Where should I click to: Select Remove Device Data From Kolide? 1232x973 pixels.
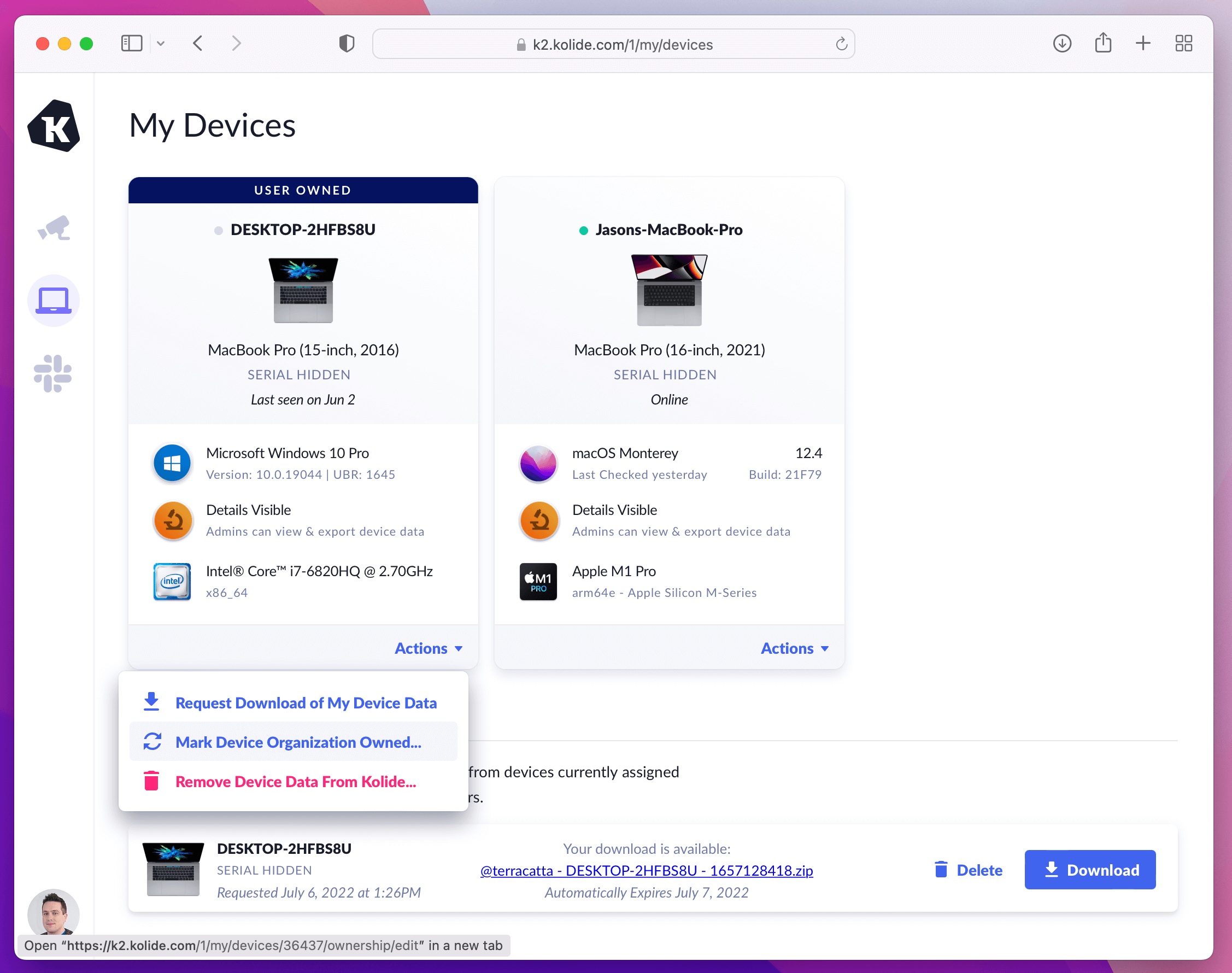point(296,782)
